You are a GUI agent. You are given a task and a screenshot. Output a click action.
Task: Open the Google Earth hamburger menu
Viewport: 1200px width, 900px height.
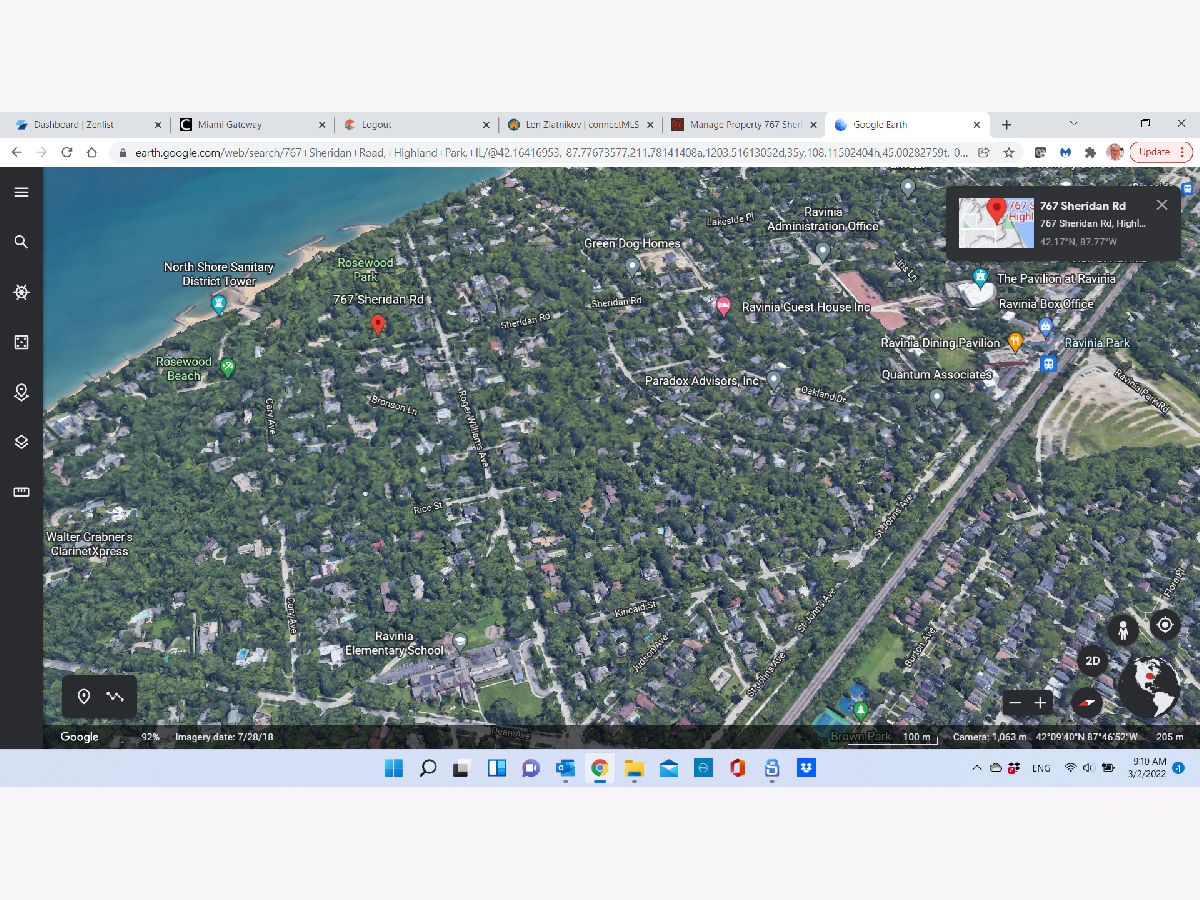(x=21, y=192)
